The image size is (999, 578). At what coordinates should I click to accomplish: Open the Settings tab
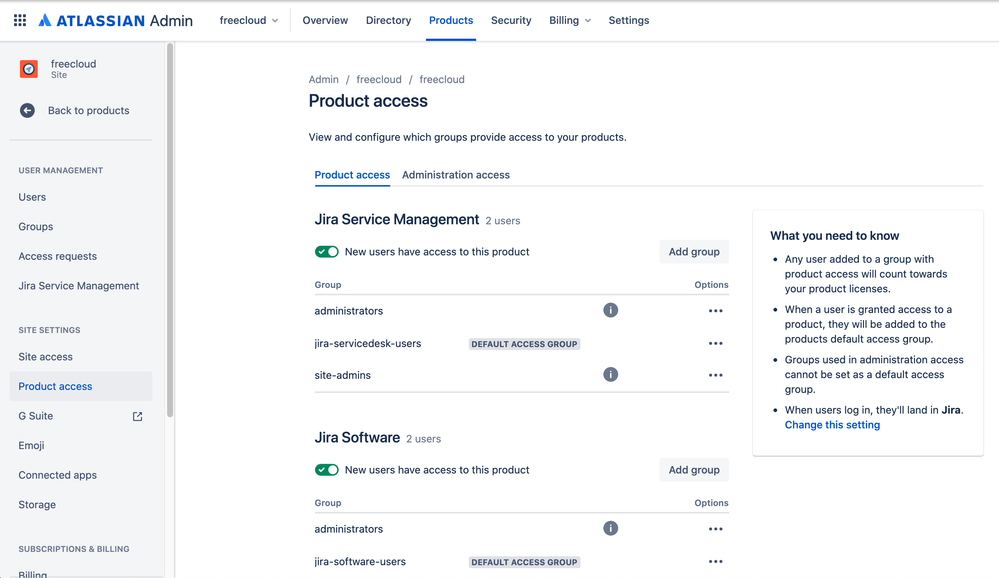point(629,20)
